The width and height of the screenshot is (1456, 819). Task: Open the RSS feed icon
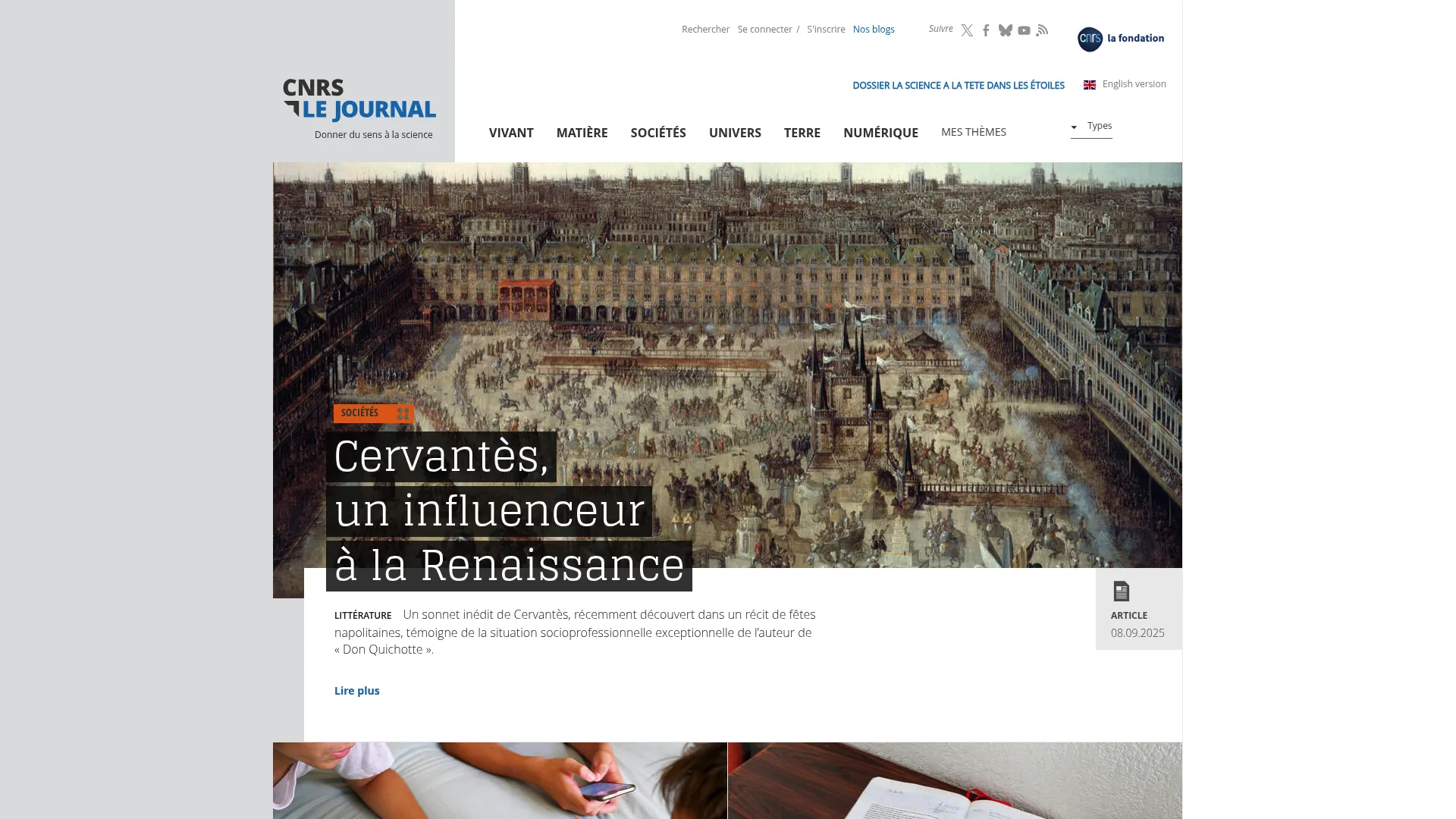[1043, 30]
